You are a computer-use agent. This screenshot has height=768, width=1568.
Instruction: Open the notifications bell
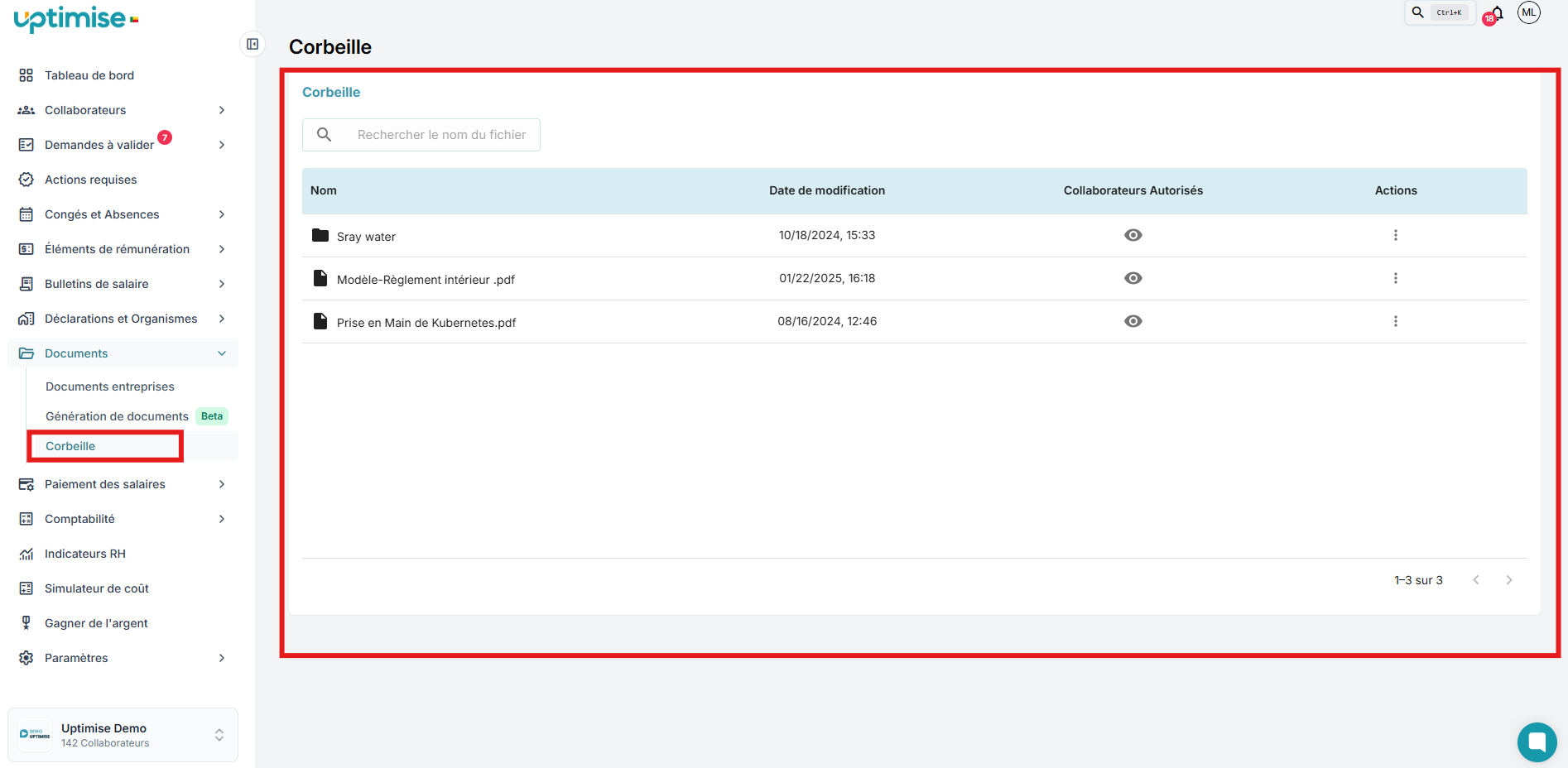tap(1496, 13)
